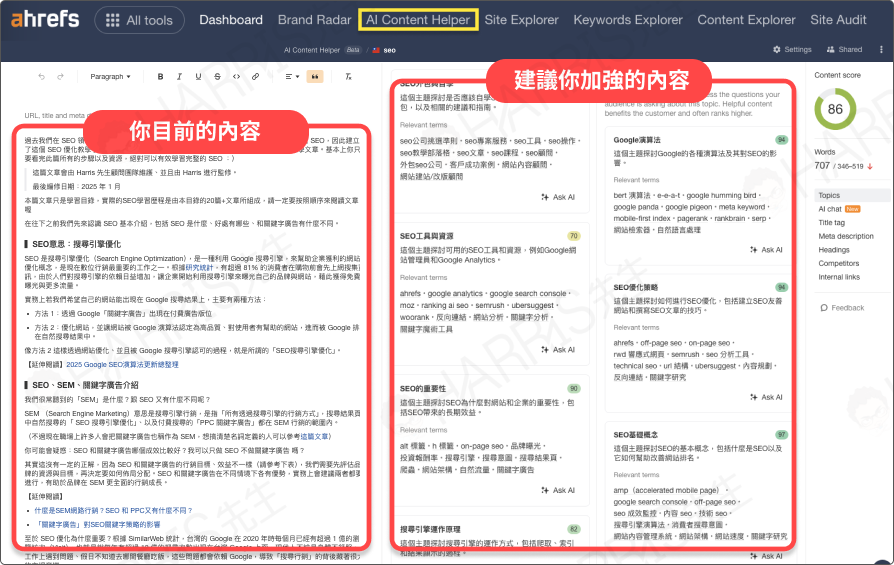The height and width of the screenshot is (565, 894).
Task: Open the 研究統計 hyperlink in article
Action: point(199,267)
